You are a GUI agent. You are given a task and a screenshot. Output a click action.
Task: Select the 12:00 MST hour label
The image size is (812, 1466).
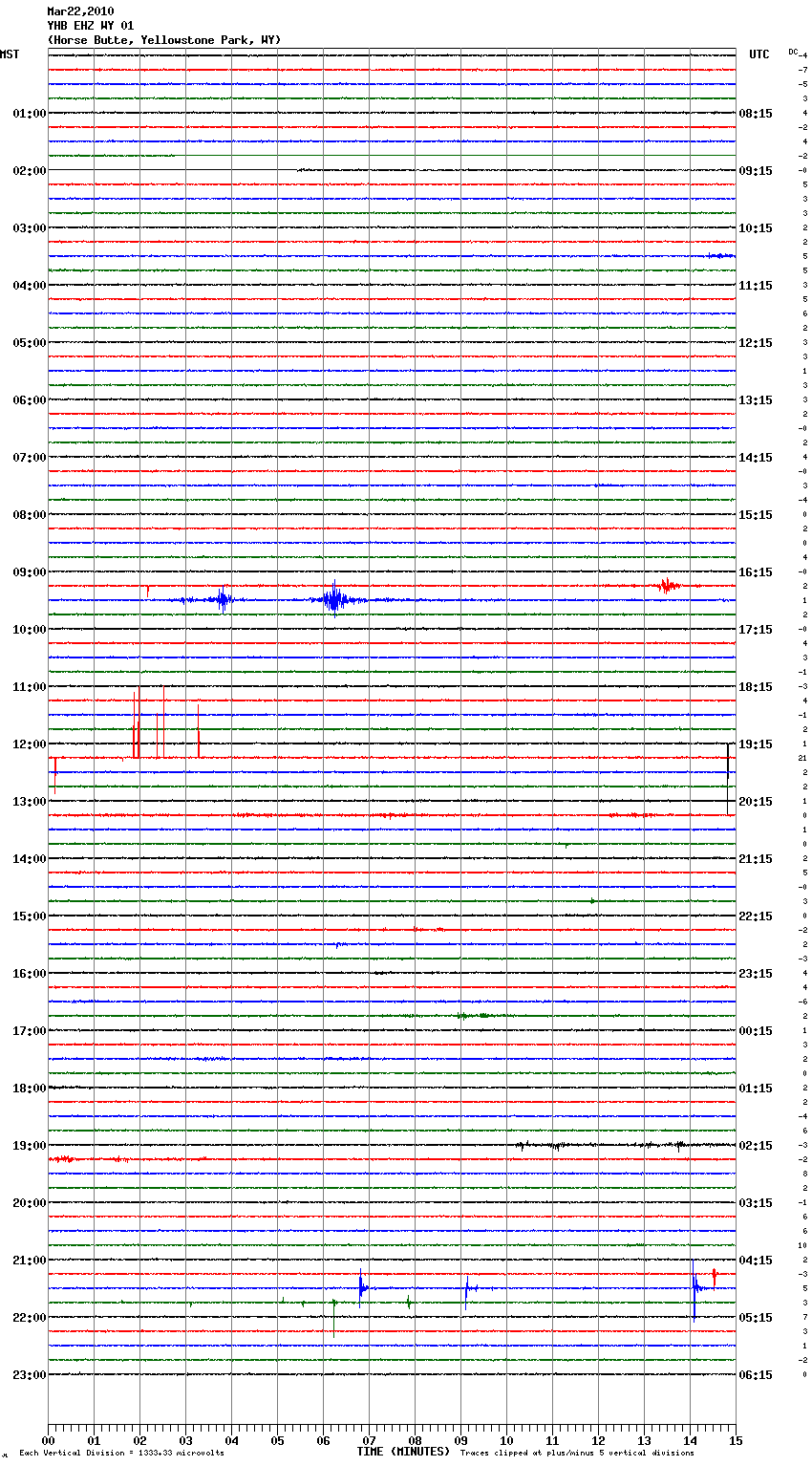[x=29, y=744]
